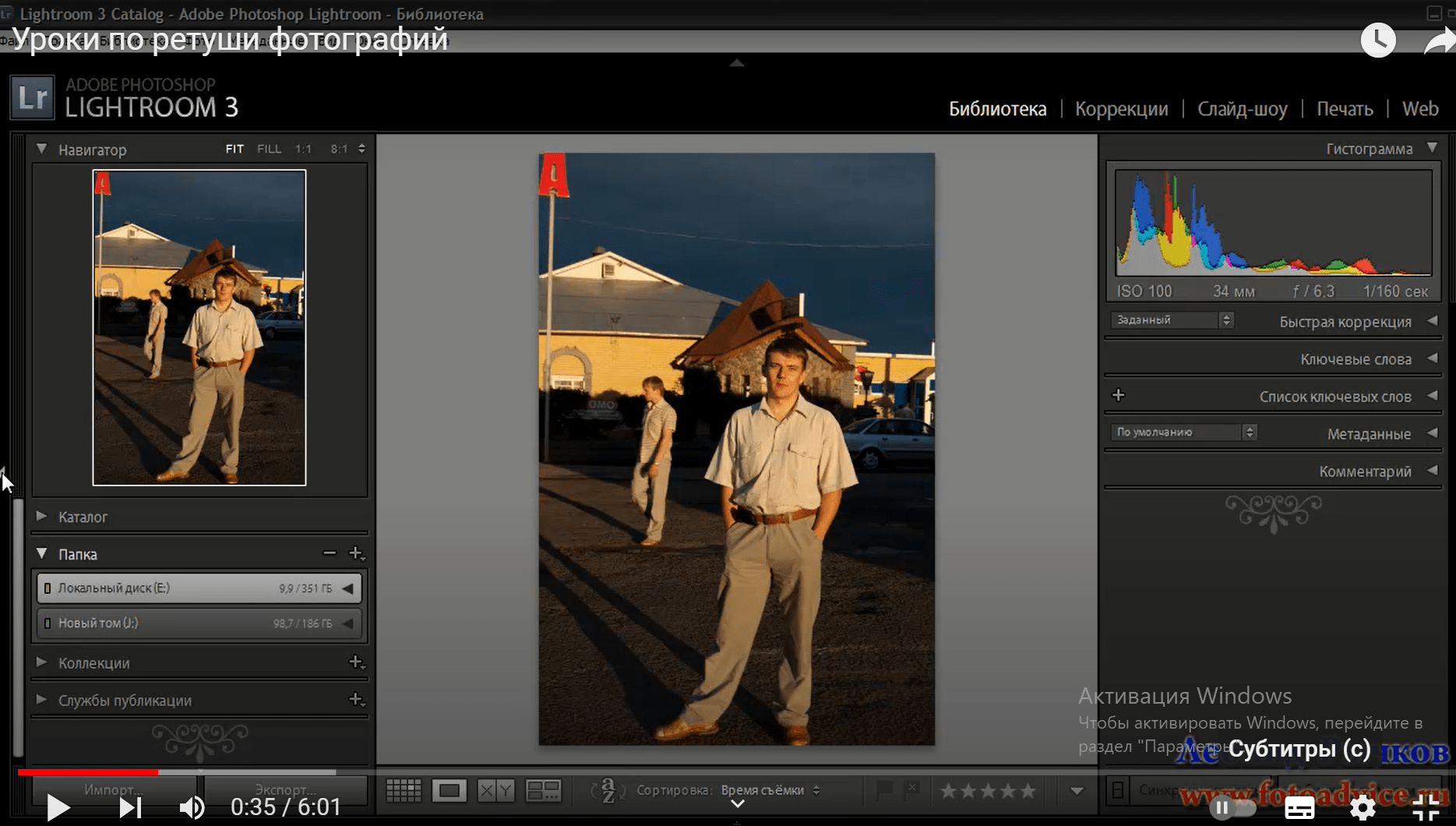The image size is (1456, 826).
Task: Expand the Службы публикации panel
Action: [42, 700]
